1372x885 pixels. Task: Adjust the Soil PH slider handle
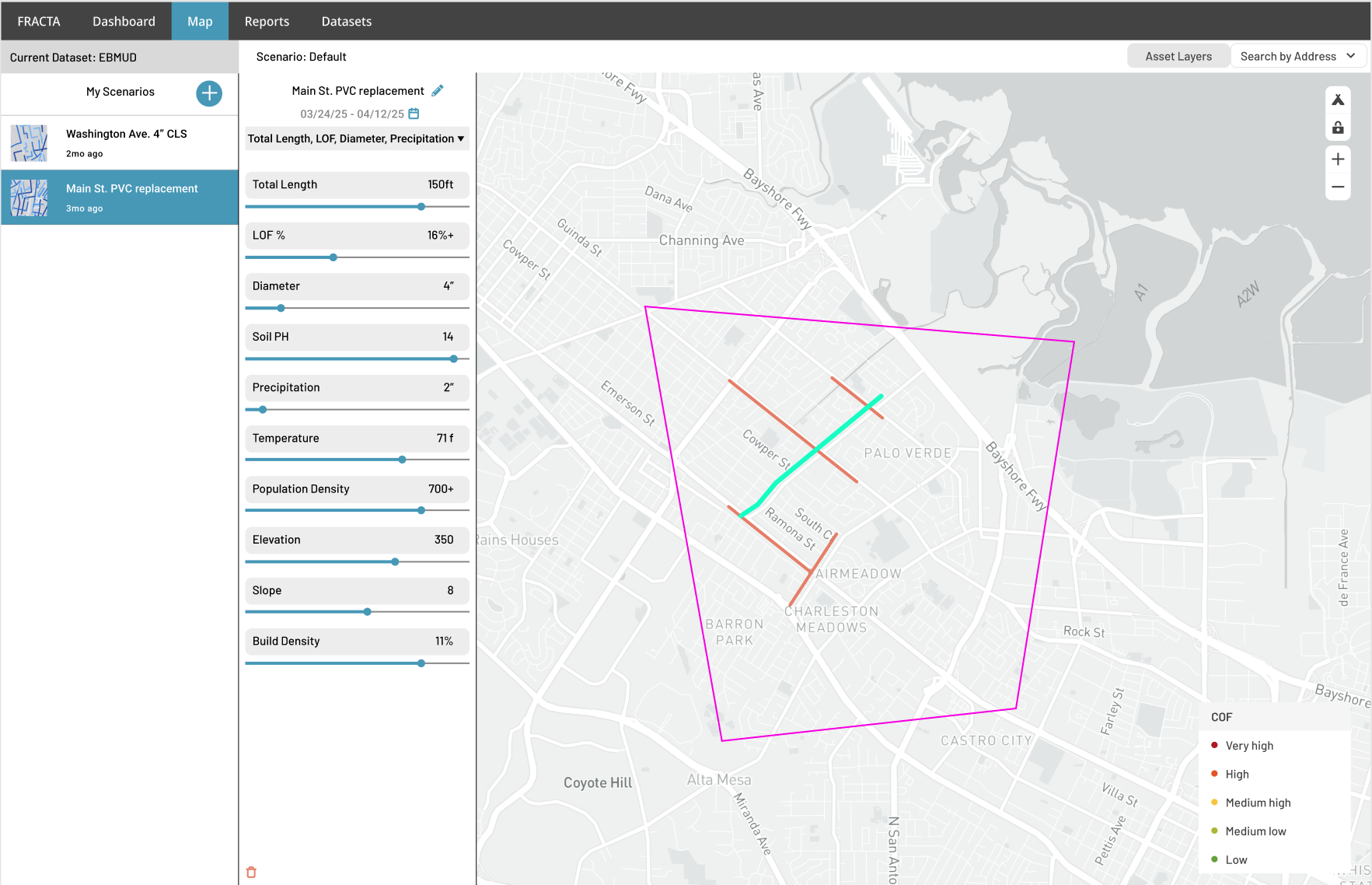coord(454,359)
